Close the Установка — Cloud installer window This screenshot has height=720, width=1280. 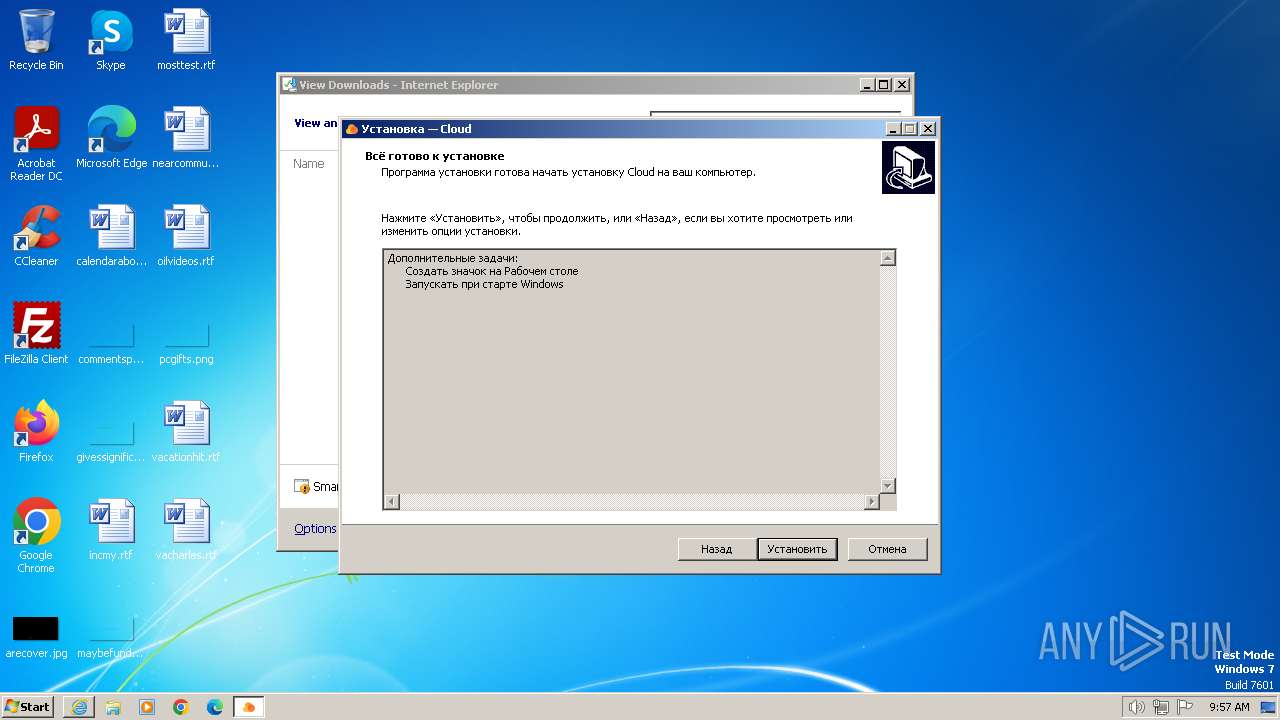(x=927, y=129)
